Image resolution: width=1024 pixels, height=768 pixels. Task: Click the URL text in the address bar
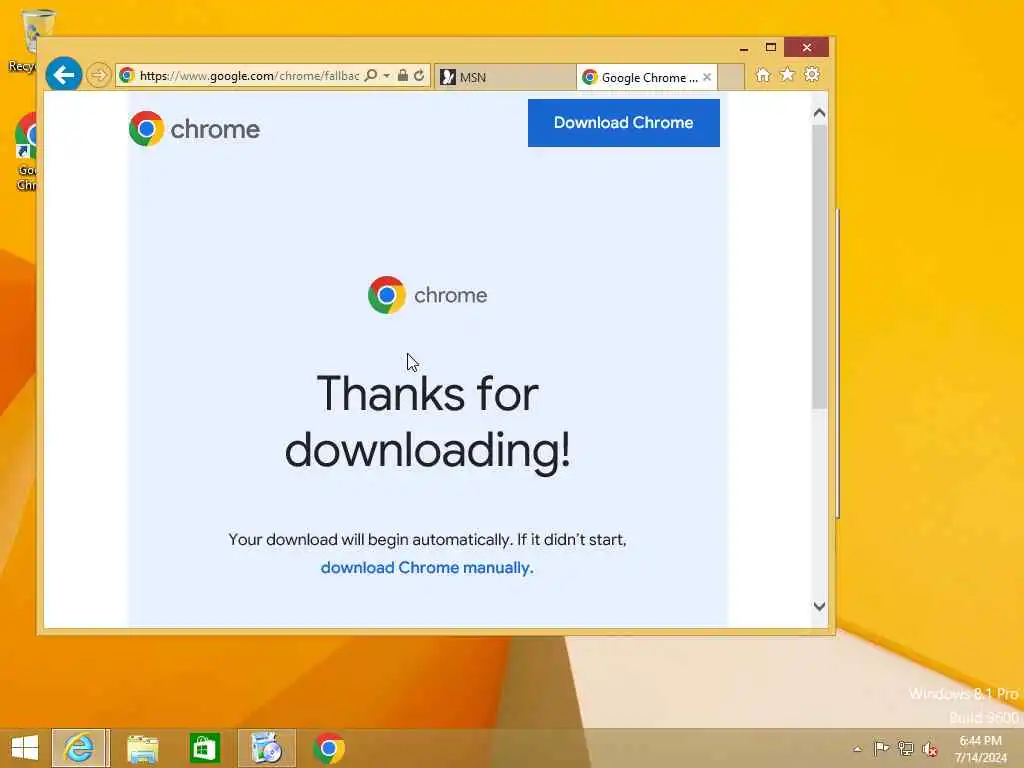tap(249, 76)
